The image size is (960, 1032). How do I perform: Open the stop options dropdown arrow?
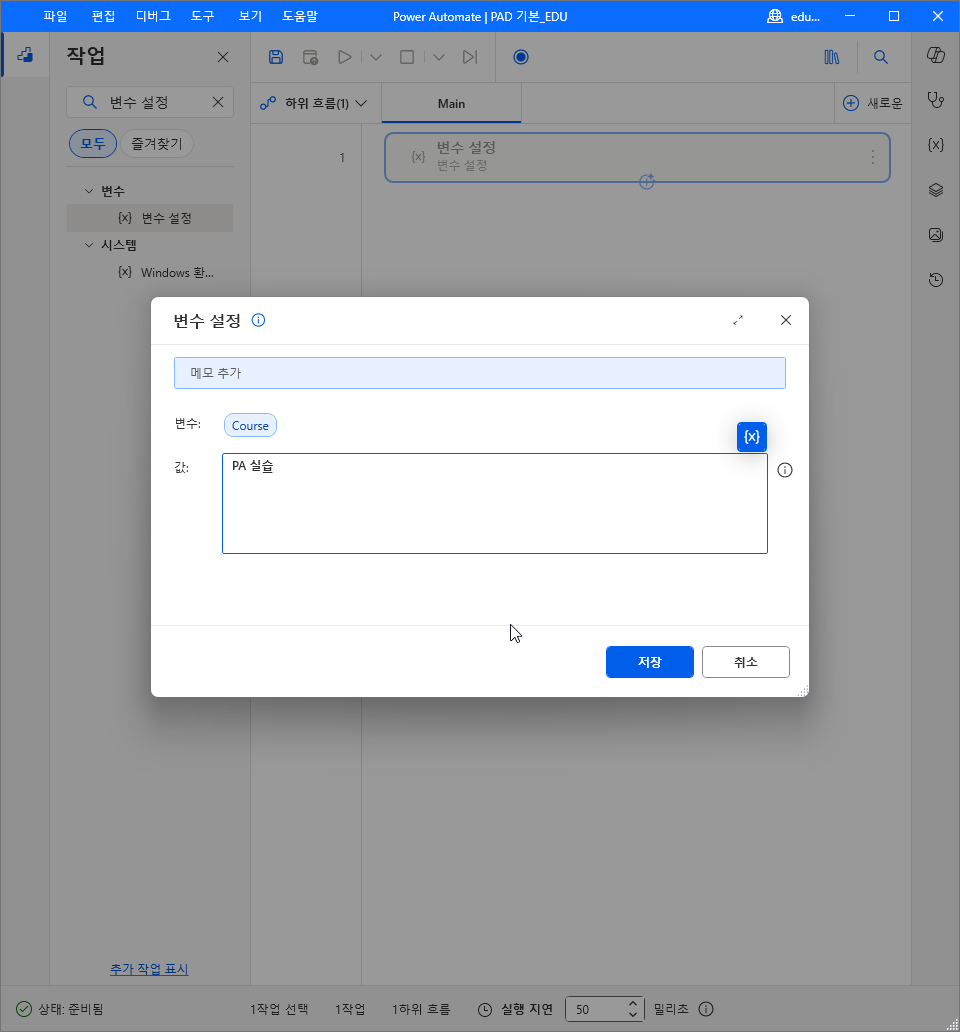(x=439, y=57)
